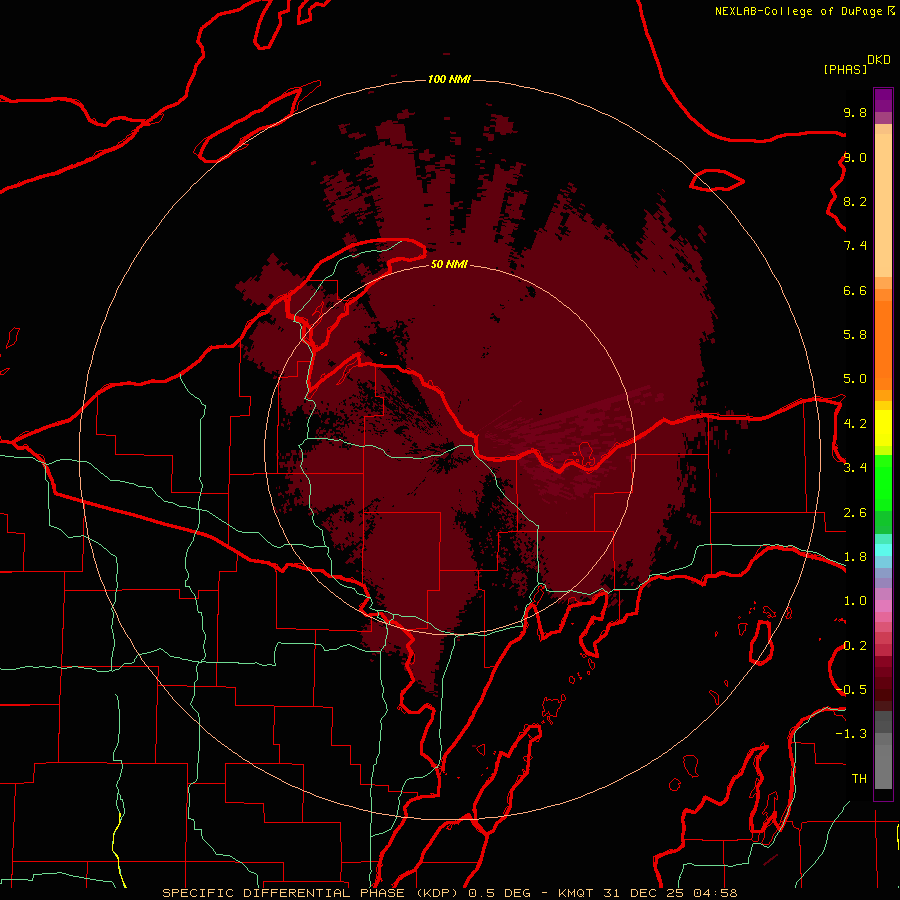Click the TH label on the scale
This screenshot has width=900, height=900.
(x=859, y=779)
